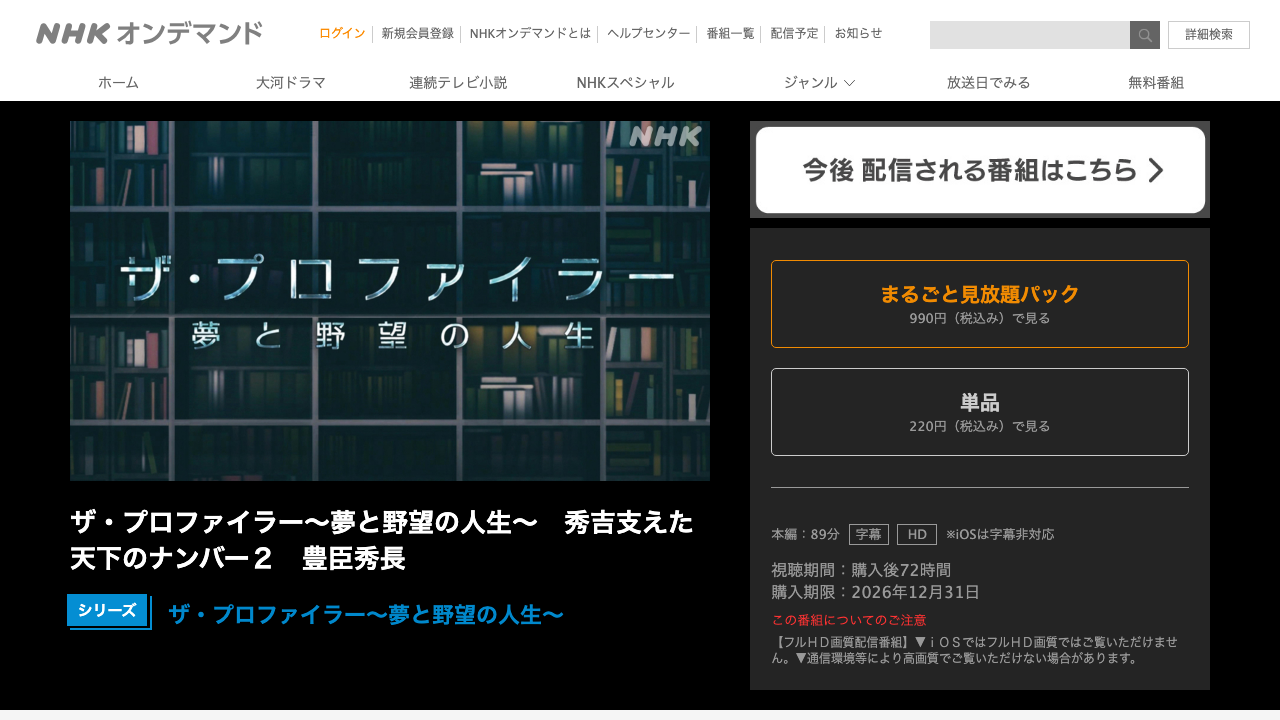This screenshot has width=1280, height=720.
Task: Open 配信予定 schedule link
Action: coord(794,33)
